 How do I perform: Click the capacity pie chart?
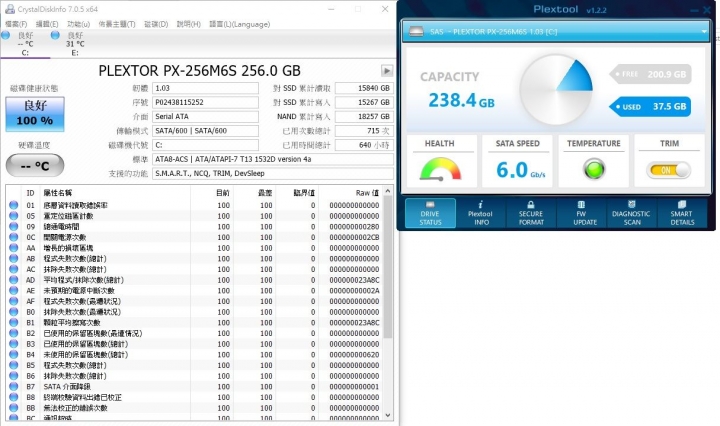point(556,90)
